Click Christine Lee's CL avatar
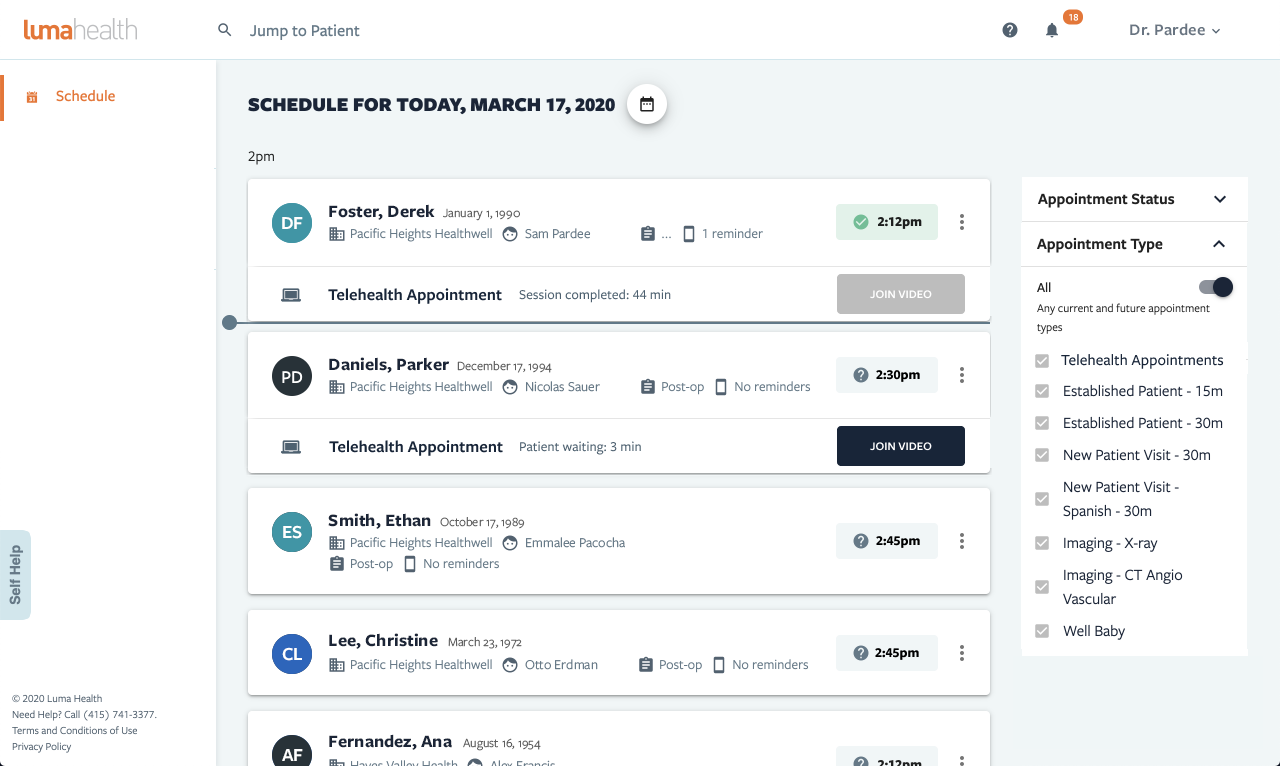This screenshot has height=766, width=1280. click(x=292, y=654)
